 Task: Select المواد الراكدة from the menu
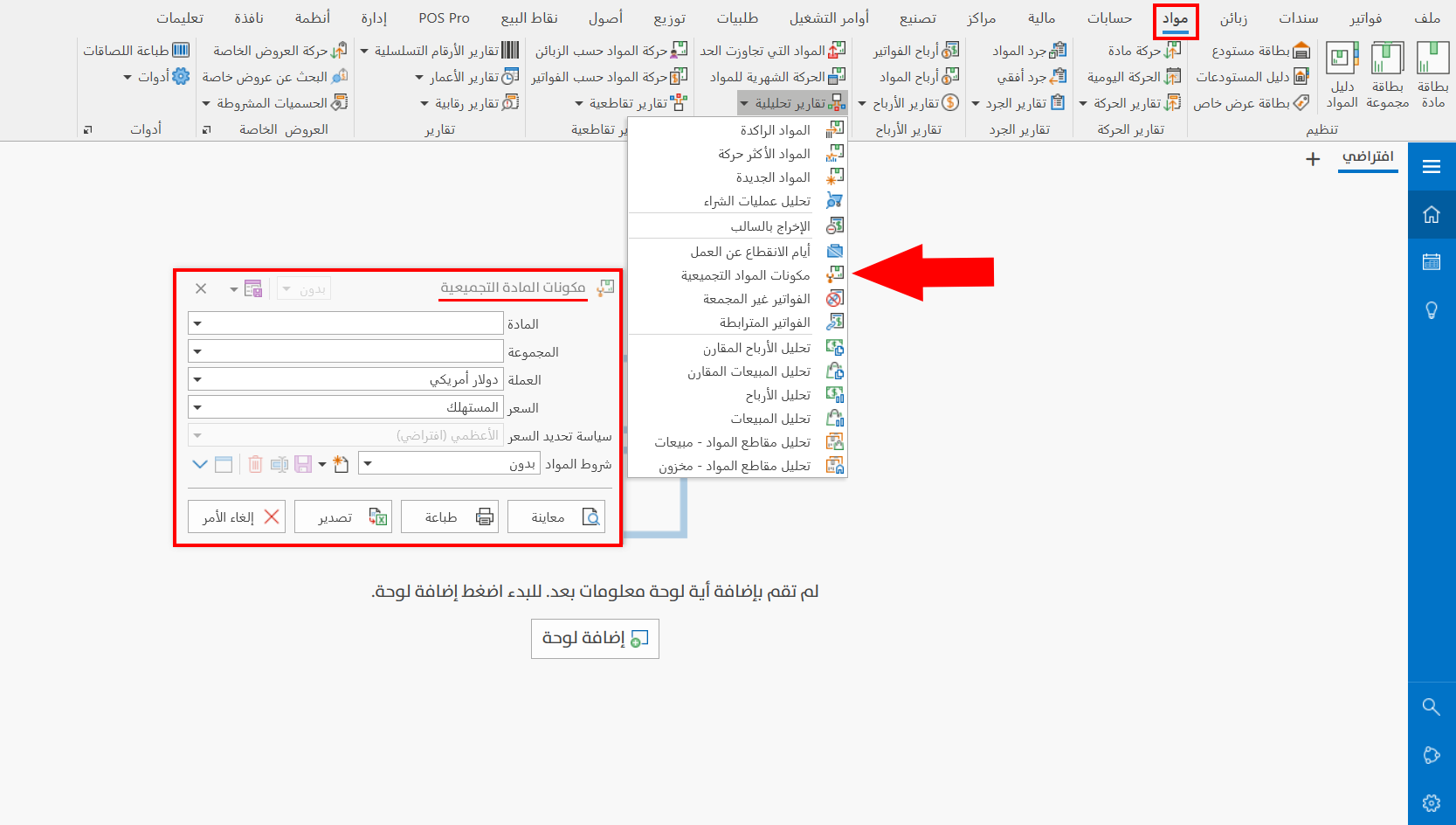coord(737,130)
